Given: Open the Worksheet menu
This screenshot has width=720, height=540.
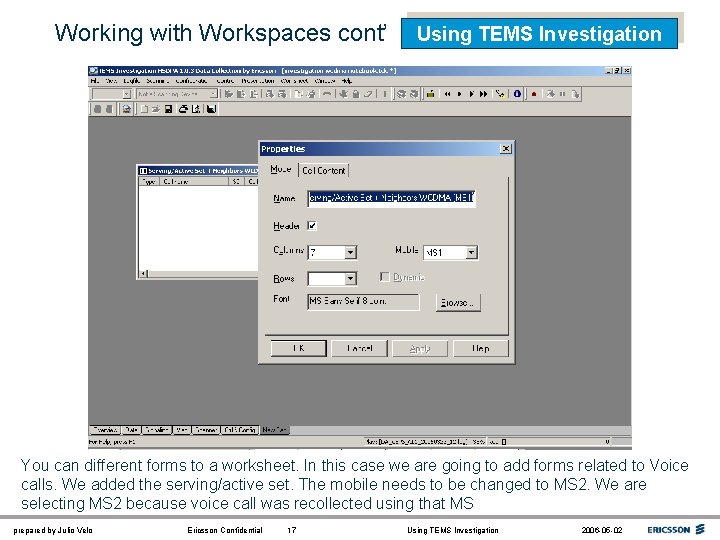Looking at the screenshot, I should click(294, 81).
